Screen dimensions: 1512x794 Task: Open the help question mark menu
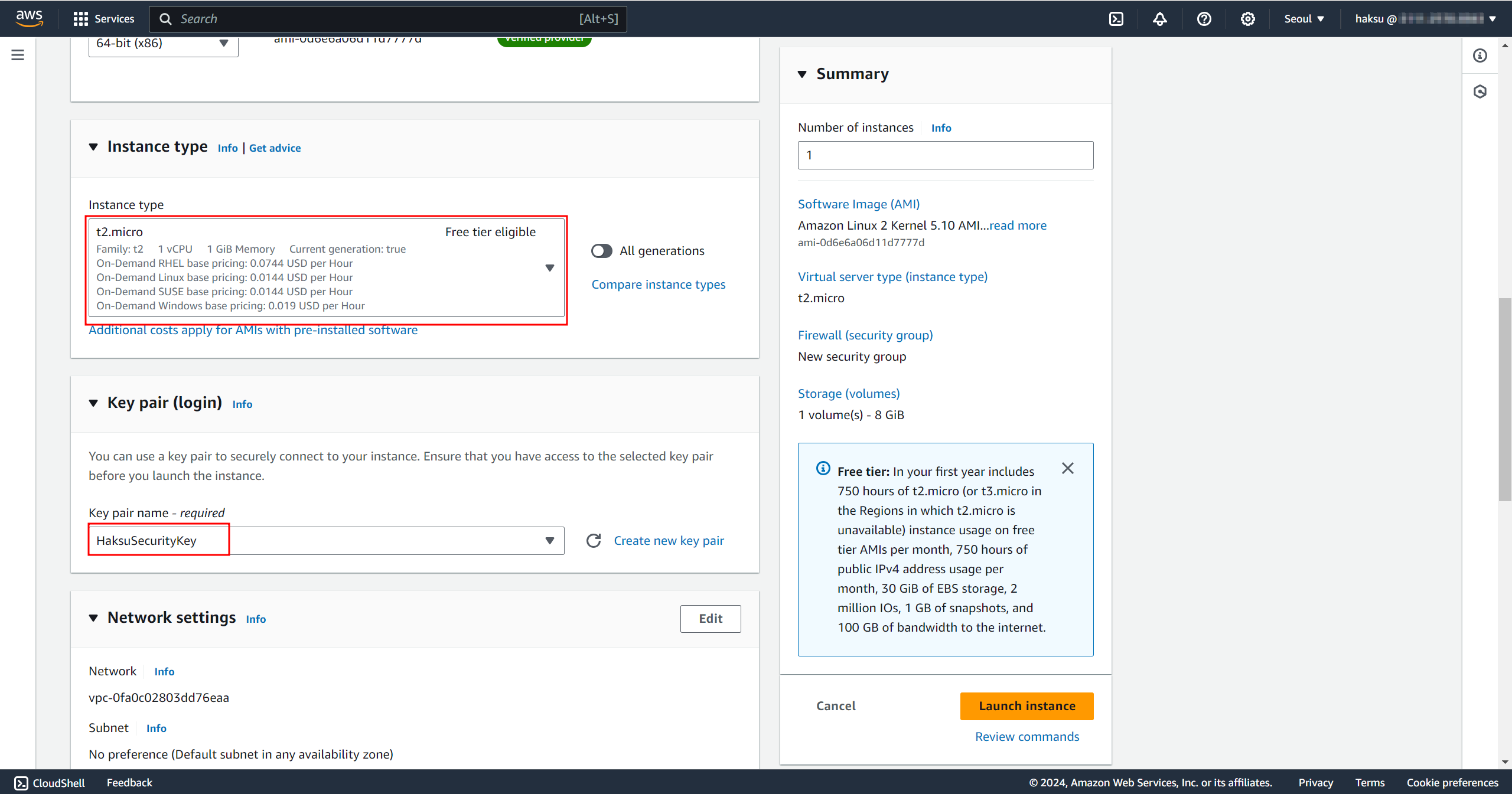[x=1204, y=19]
